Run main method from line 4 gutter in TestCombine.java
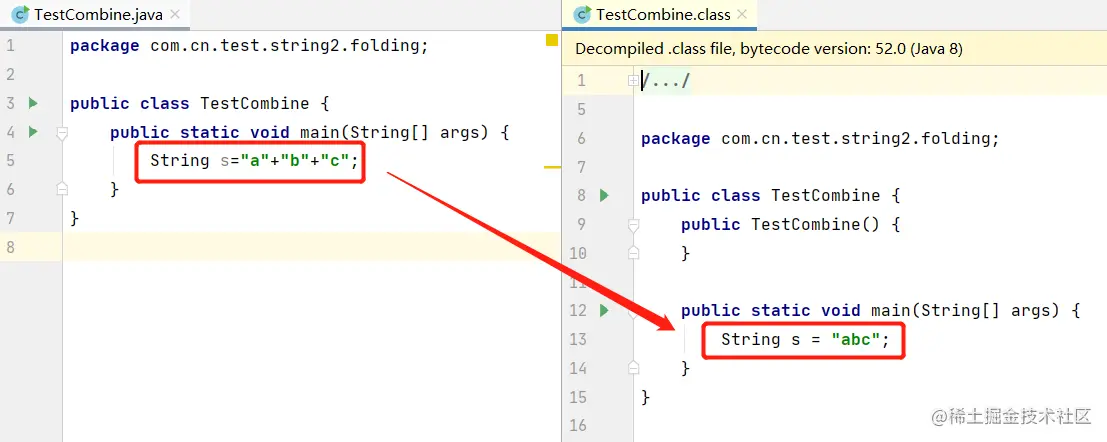 tap(32, 131)
